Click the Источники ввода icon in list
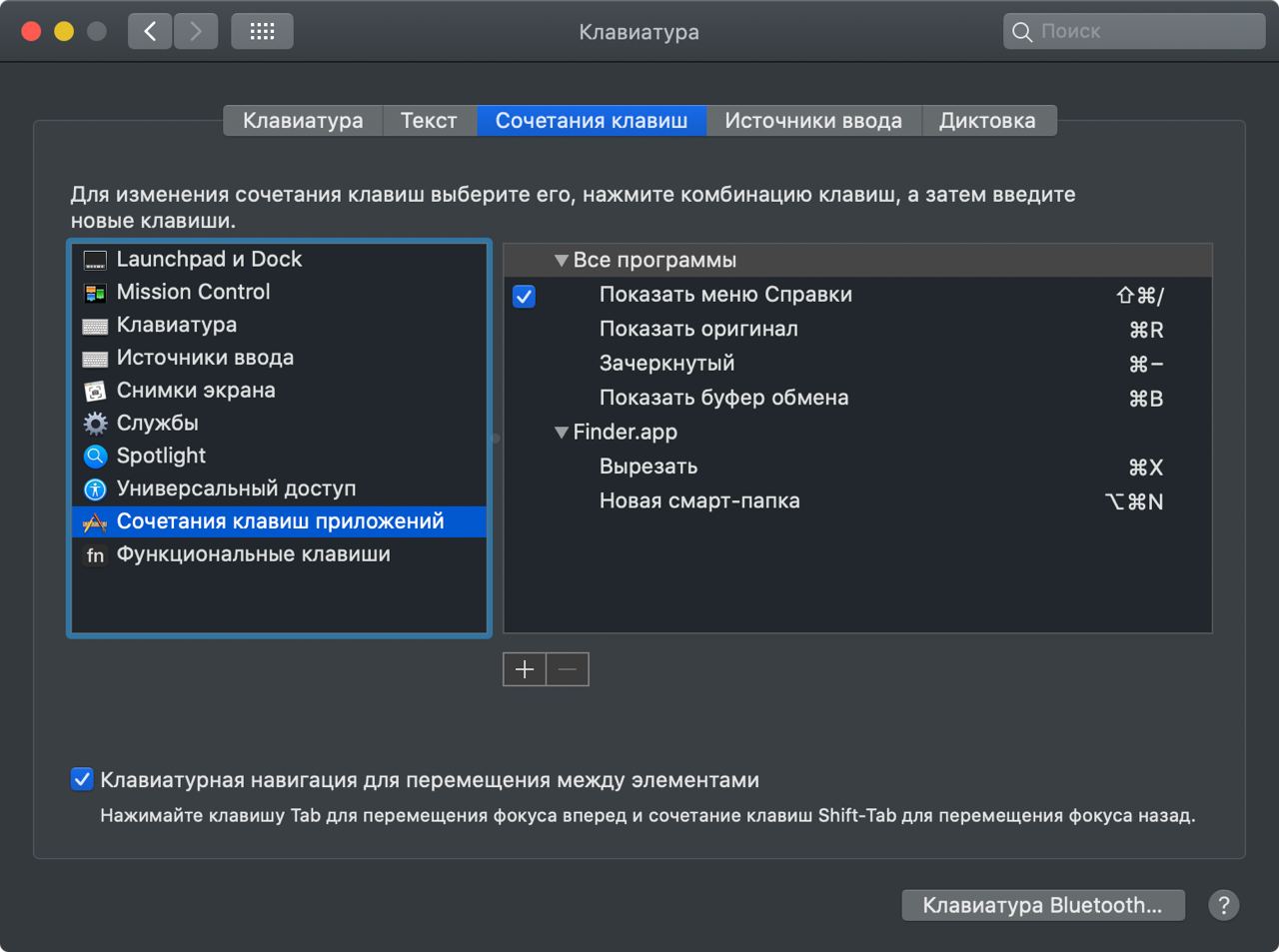 [95, 360]
